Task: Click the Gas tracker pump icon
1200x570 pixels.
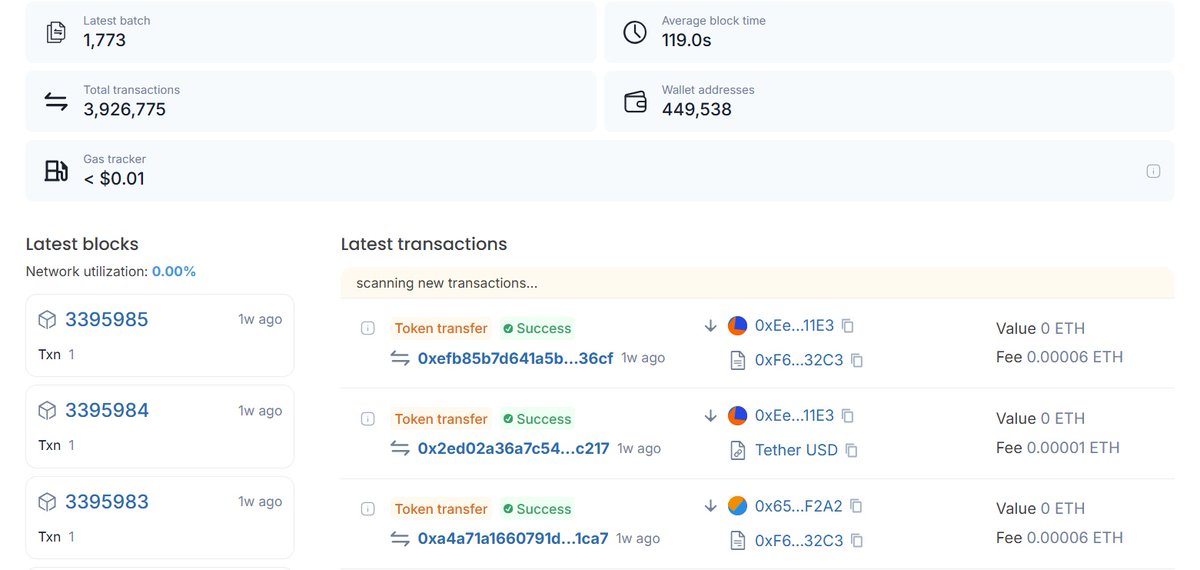Action: tap(56, 170)
